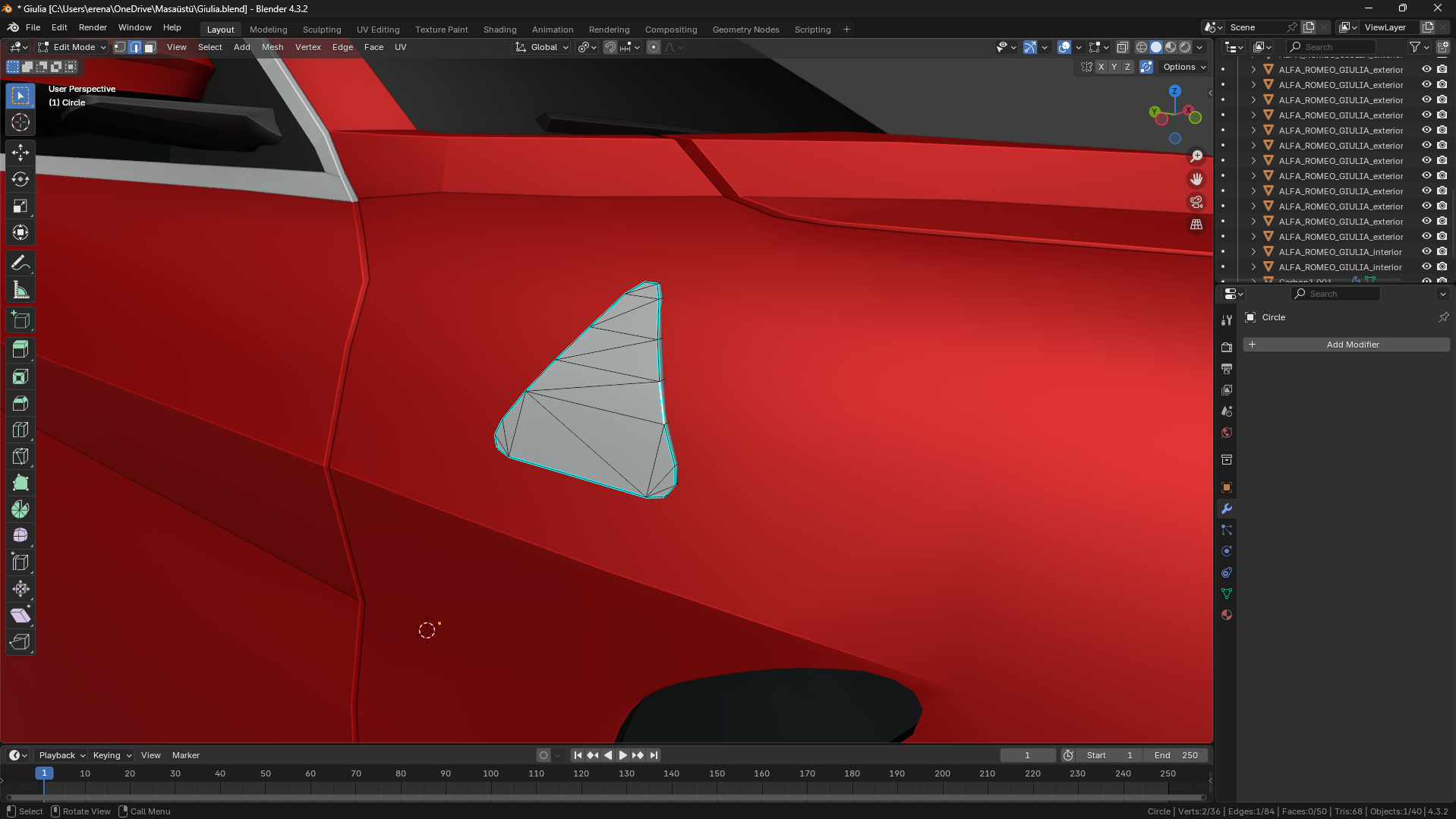
Task: Open the Edit Mode dropdown
Action: [x=72, y=47]
